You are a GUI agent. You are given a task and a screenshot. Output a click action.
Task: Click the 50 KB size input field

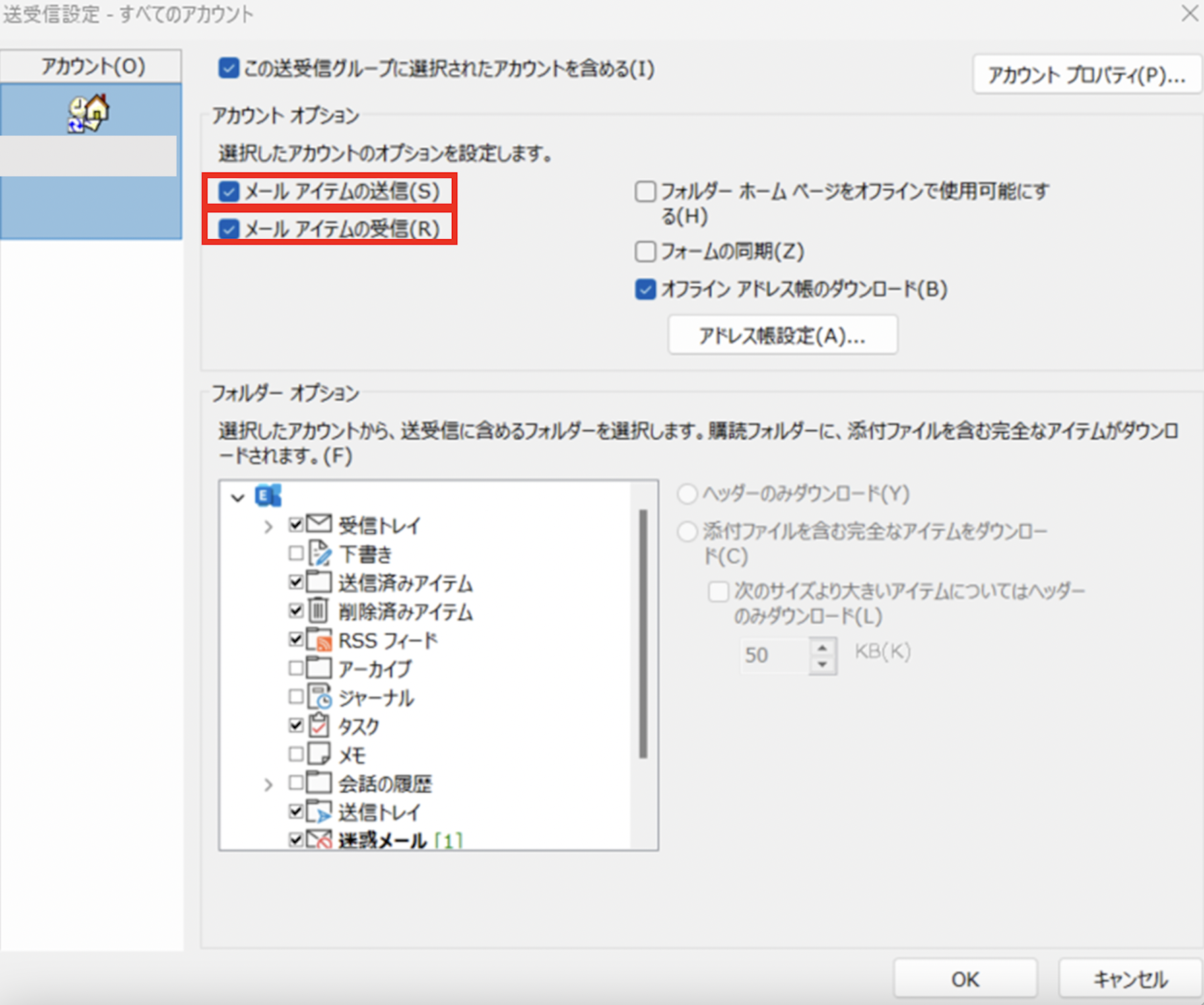(772, 654)
